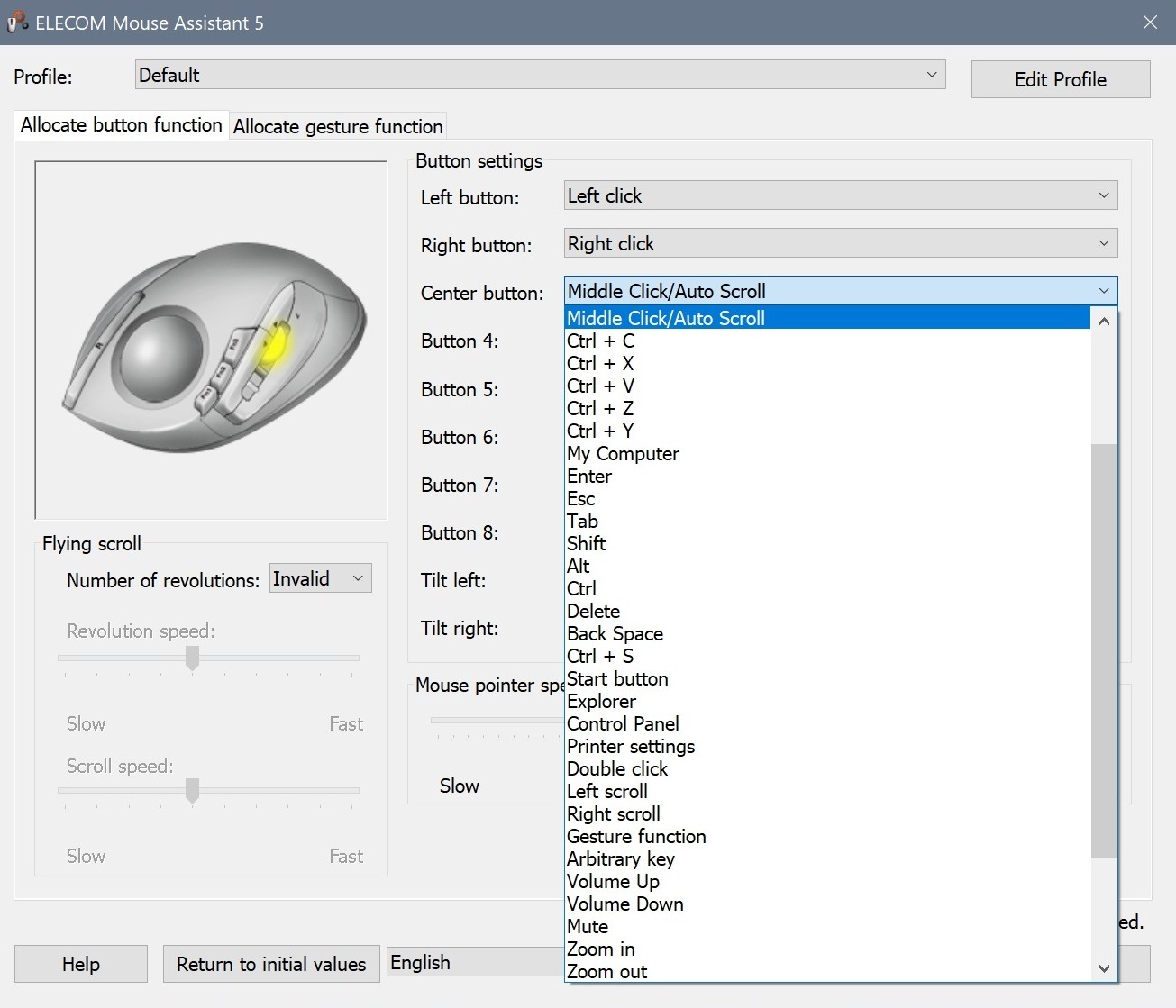Open the Number of revolutions dropdown
The height and width of the screenshot is (1008, 1176).
pyautogui.click(x=321, y=578)
